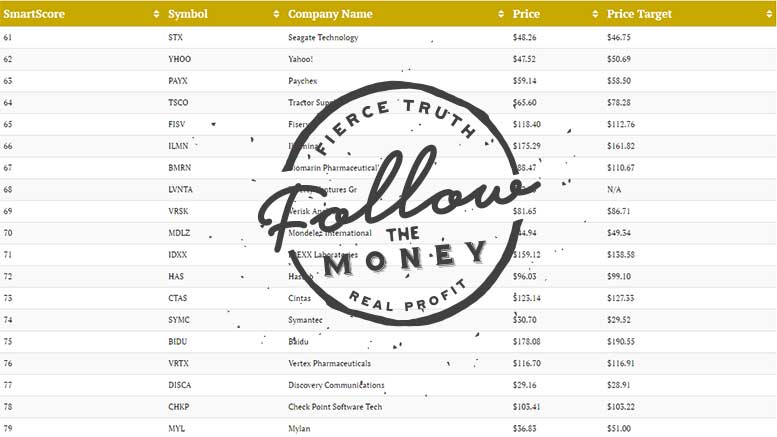Viewport: 777px width, 437px height.
Task: Click the Follow the Money stamp logo
Action: (399, 204)
